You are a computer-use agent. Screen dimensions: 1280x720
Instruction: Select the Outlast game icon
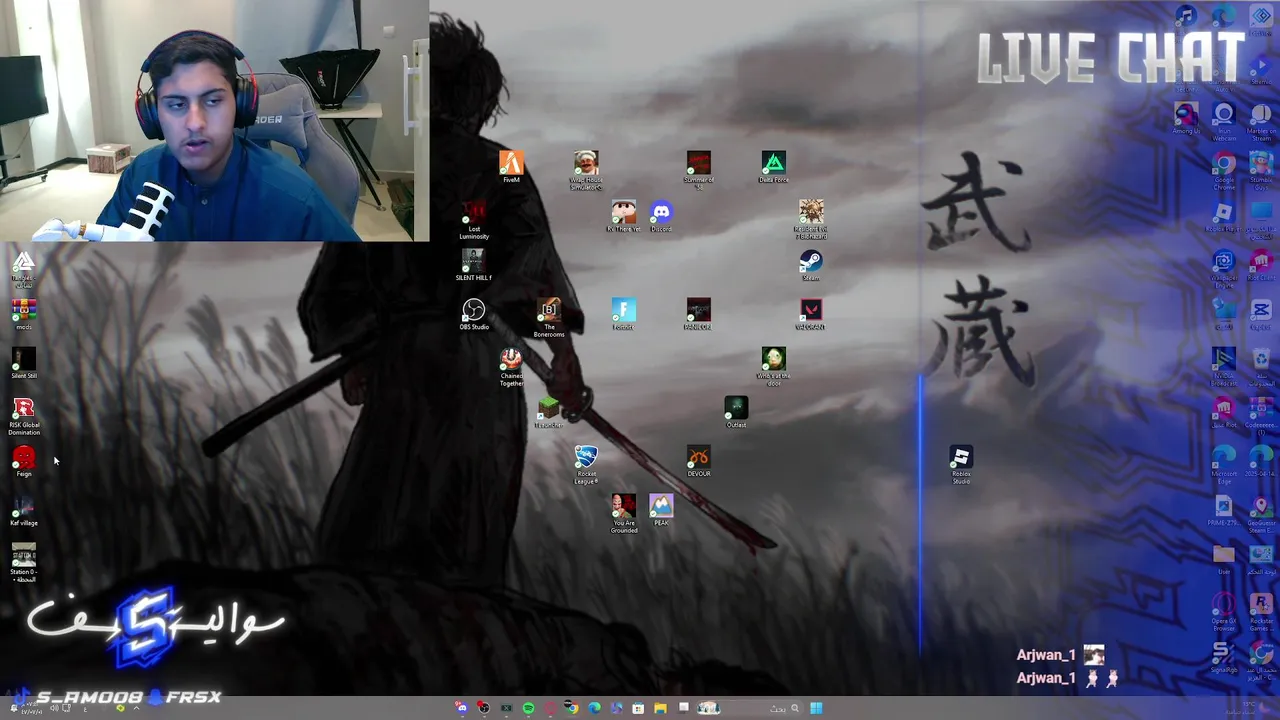point(736,410)
